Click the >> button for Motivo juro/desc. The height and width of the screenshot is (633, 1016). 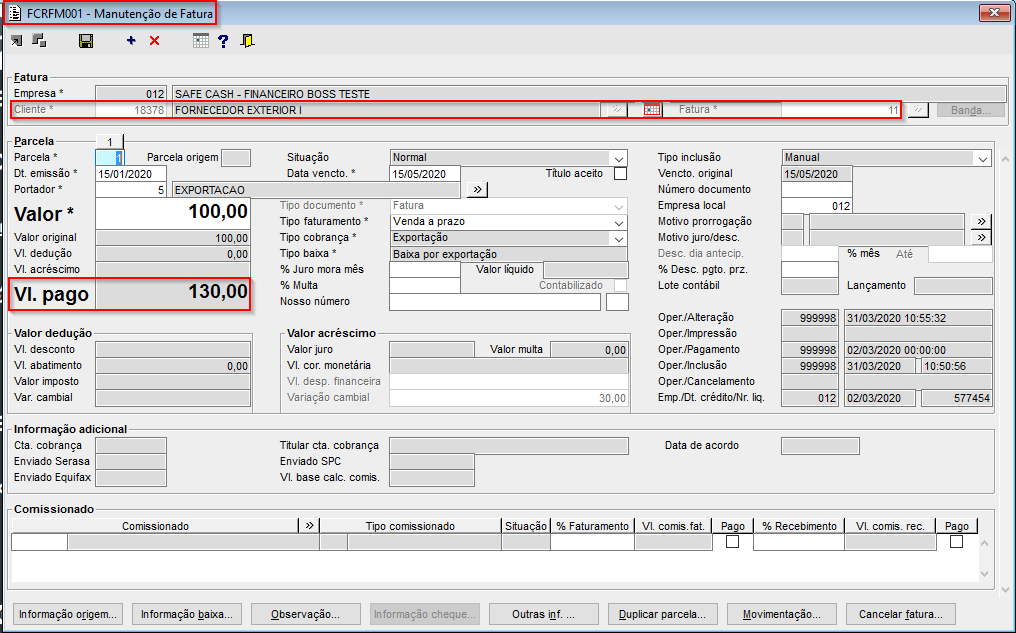click(x=982, y=237)
